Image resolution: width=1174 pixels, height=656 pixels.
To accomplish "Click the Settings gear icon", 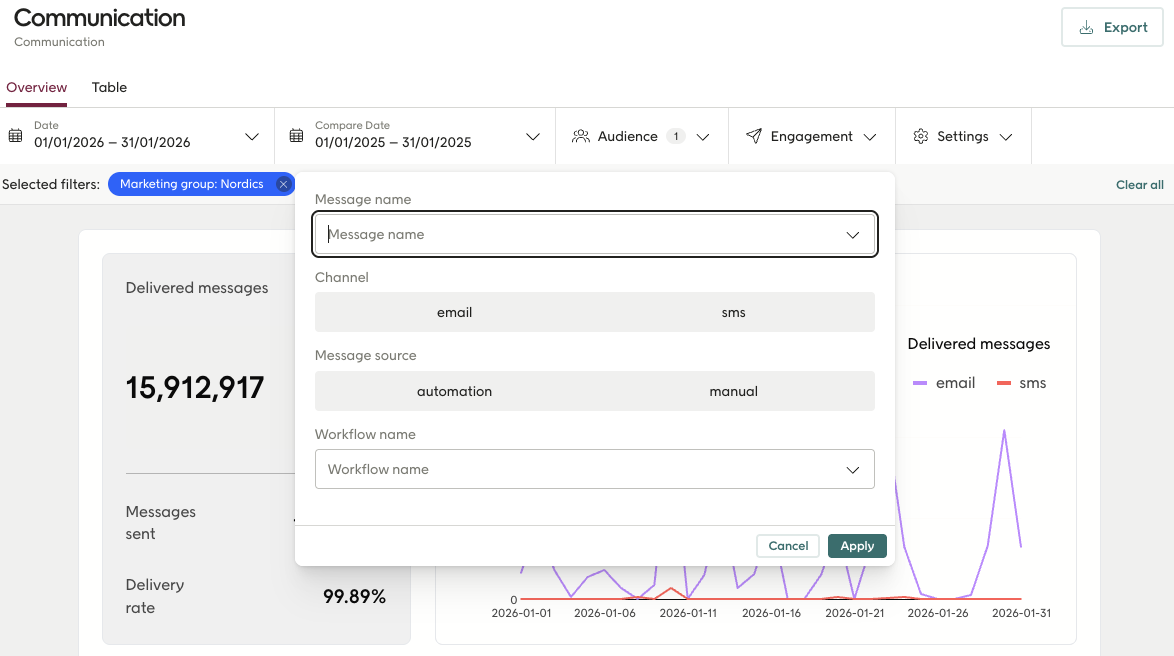I will click(921, 136).
